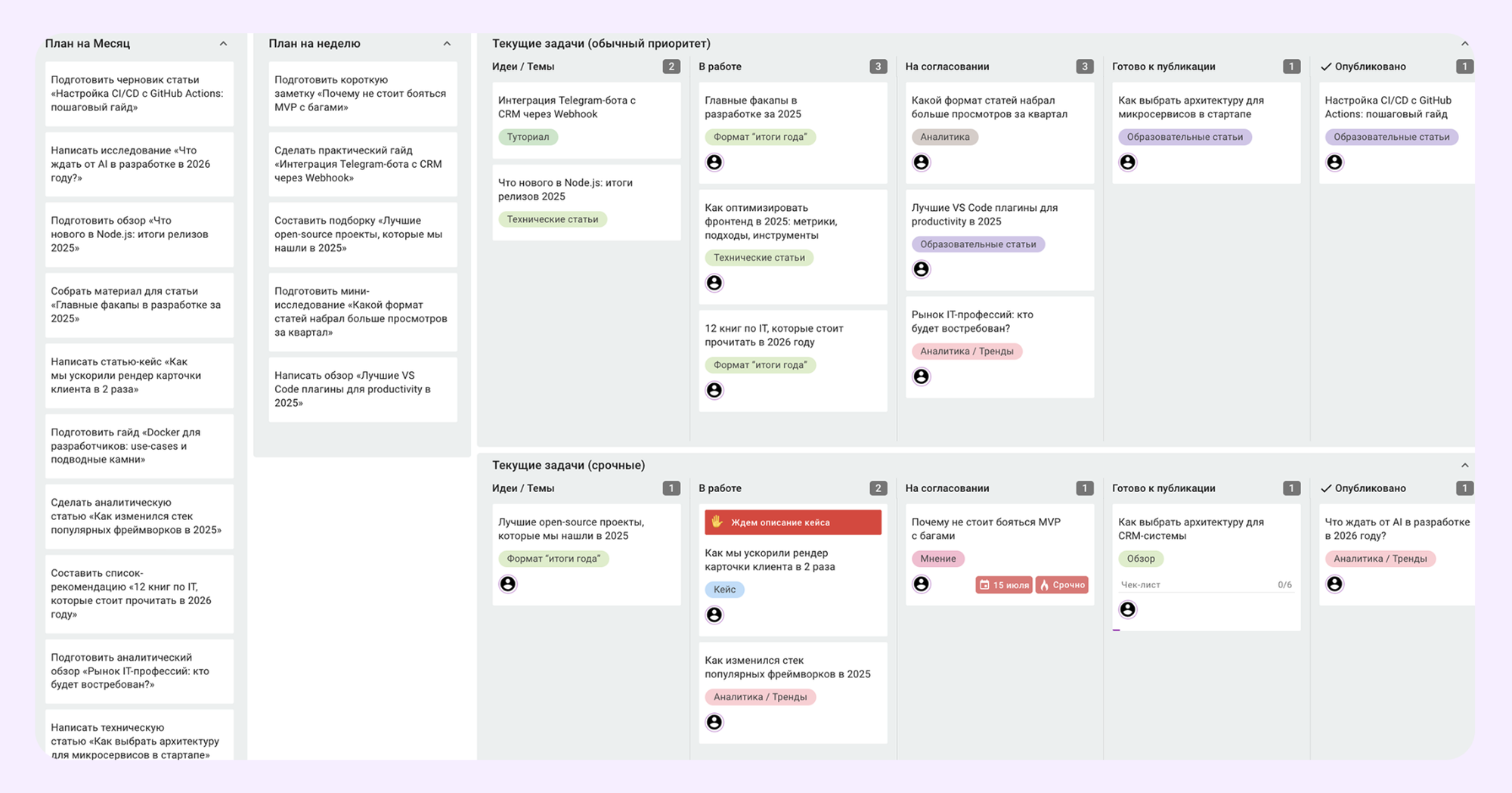Open the «Туториал» tag label
The height and width of the screenshot is (793, 1512).
[x=528, y=137]
